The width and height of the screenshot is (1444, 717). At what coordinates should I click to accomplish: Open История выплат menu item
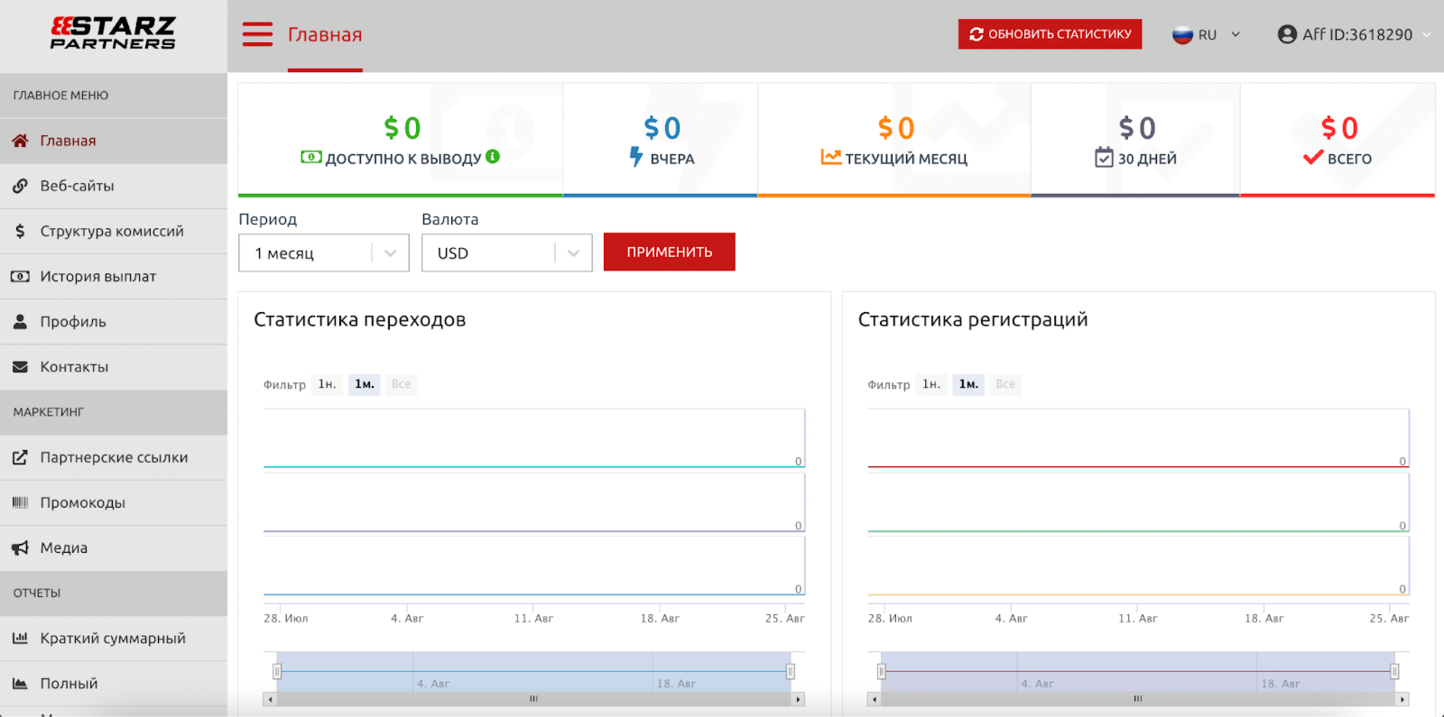pos(98,276)
